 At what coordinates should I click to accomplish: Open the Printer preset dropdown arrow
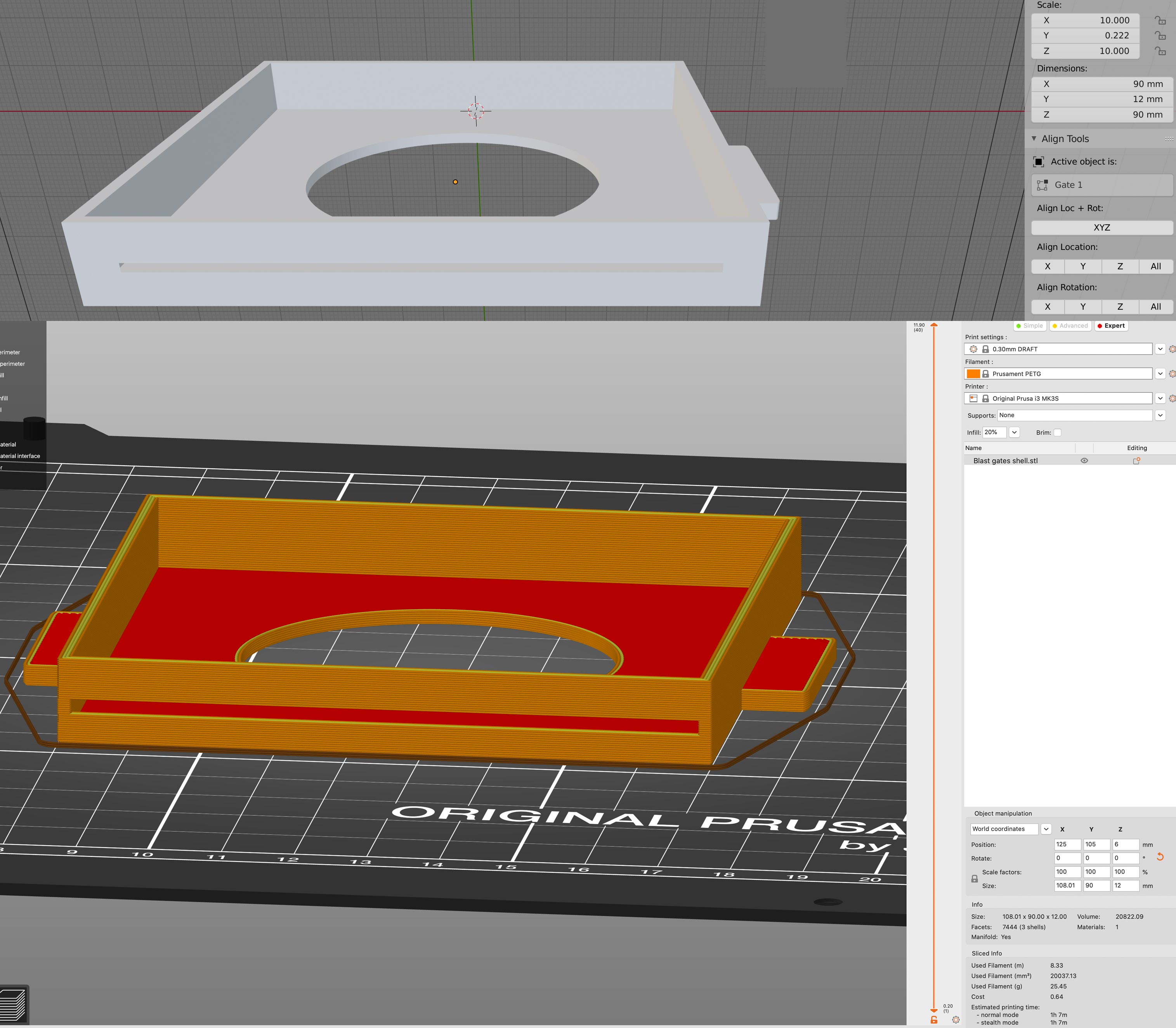click(x=1160, y=398)
